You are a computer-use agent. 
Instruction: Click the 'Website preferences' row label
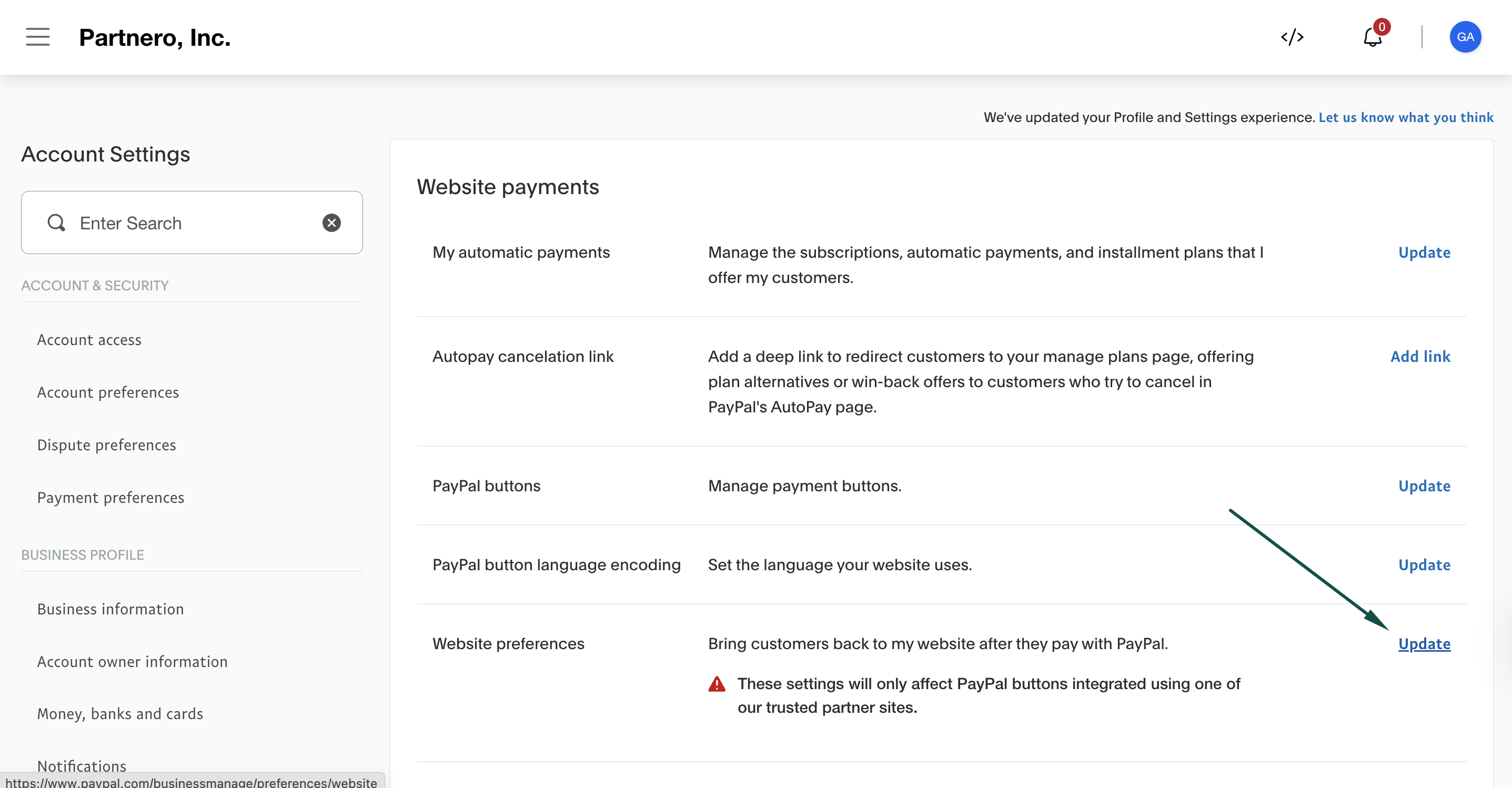508,644
